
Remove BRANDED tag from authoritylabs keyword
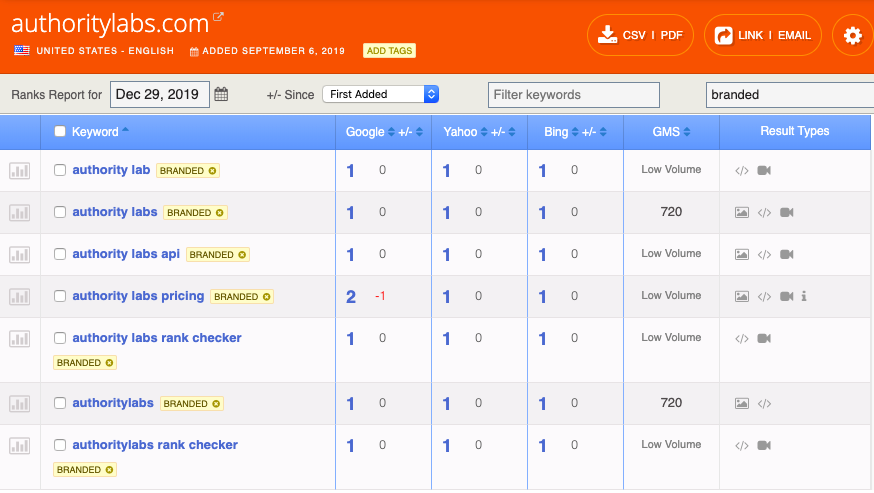216,404
